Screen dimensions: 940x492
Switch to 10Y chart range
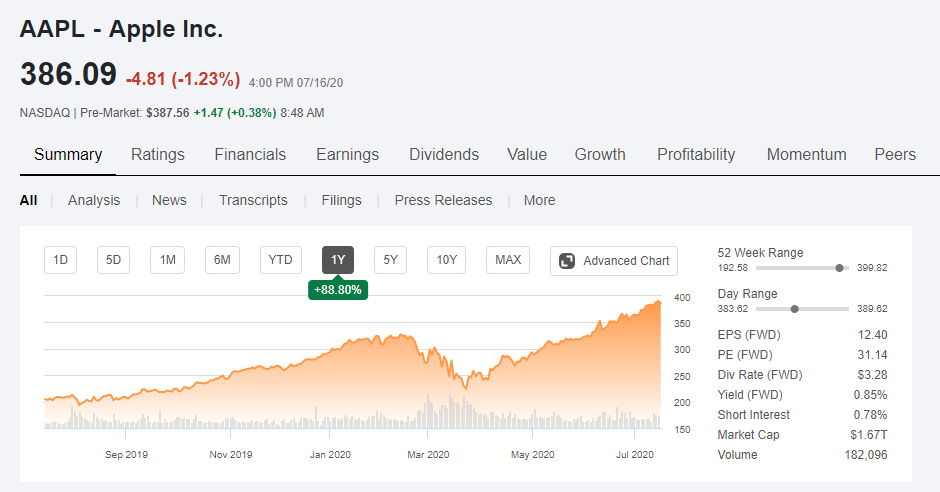tap(446, 261)
